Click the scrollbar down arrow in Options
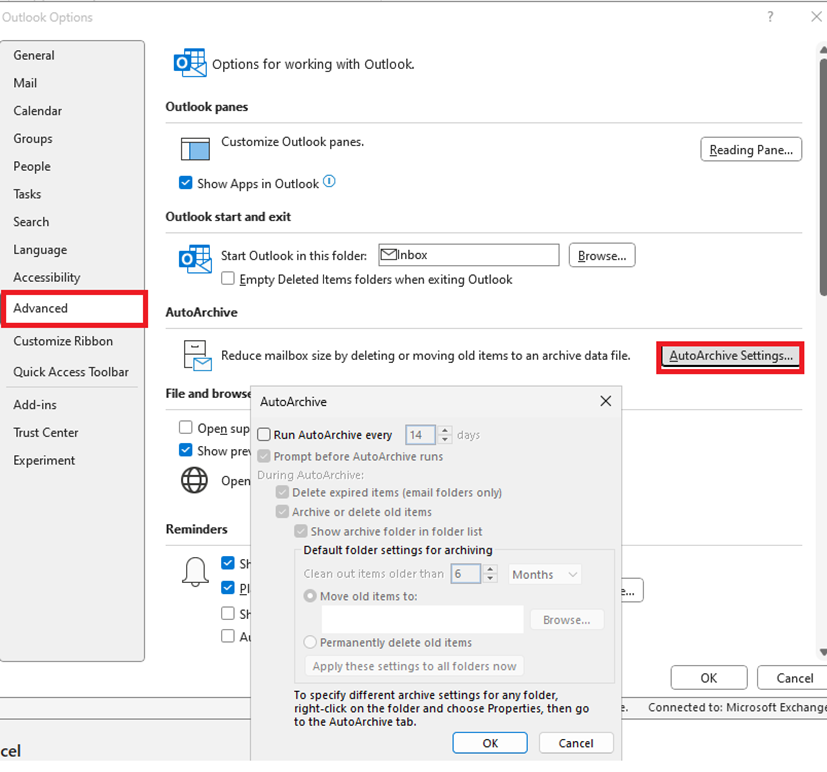827x772 pixels. tap(823, 652)
